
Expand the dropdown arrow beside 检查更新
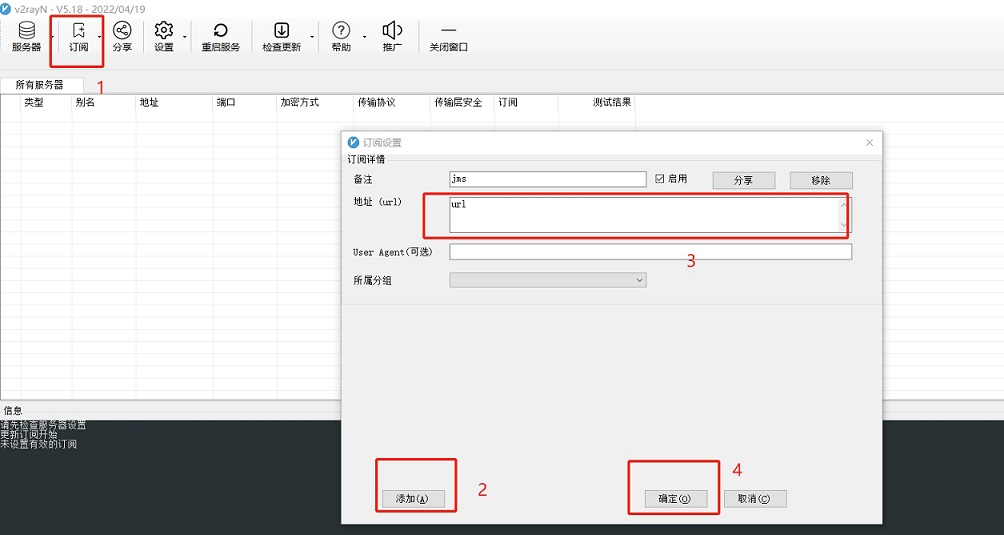point(312,38)
